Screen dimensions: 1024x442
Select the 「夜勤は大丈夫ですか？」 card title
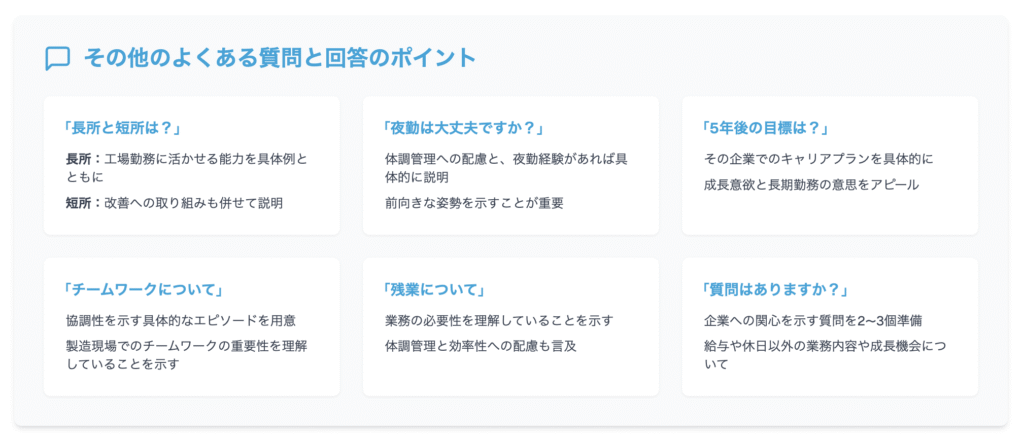[464, 128]
